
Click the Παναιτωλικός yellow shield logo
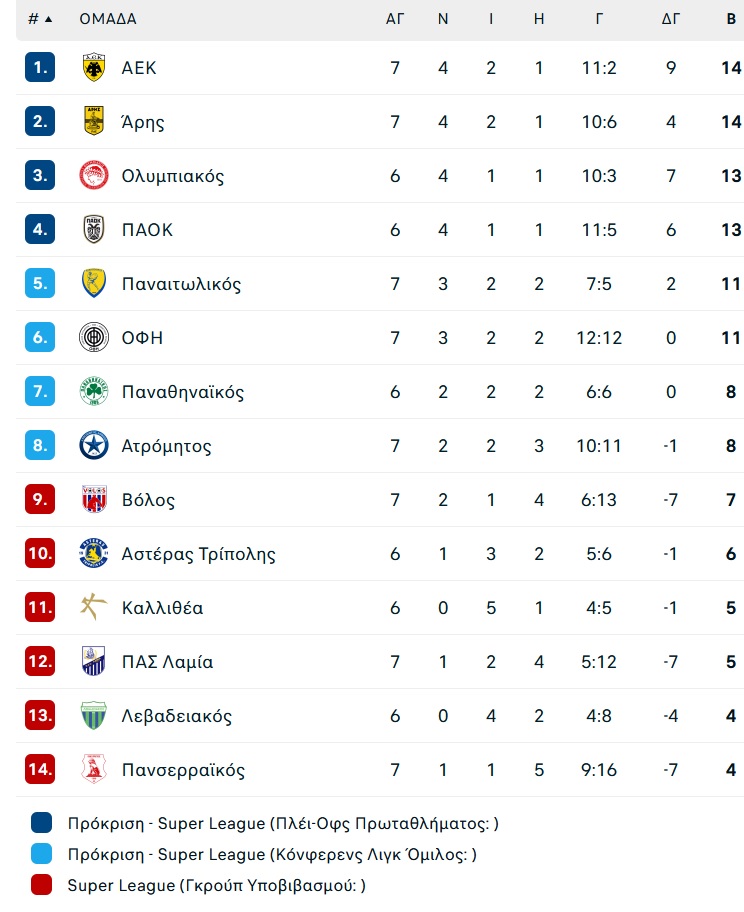pyautogui.click(x=94, y=283)
